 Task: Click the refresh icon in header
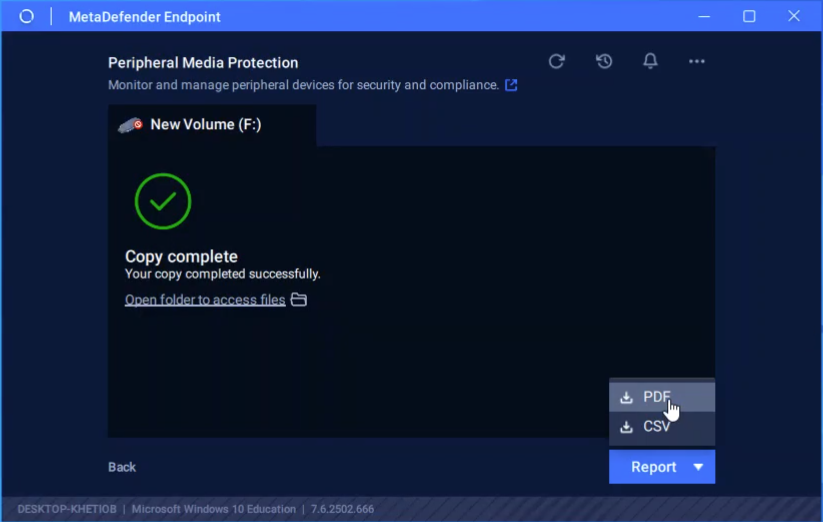click(x=556, y=61)
